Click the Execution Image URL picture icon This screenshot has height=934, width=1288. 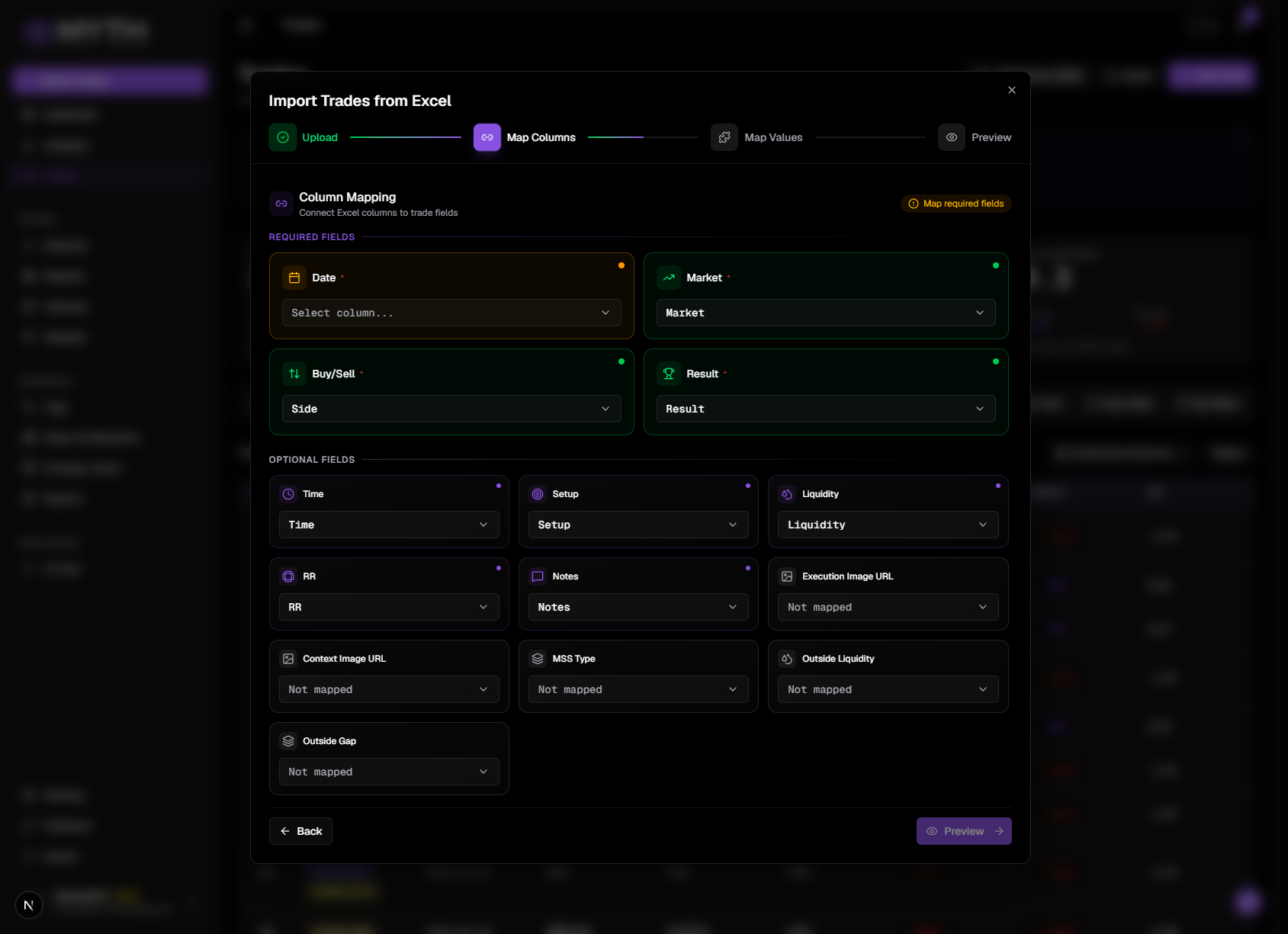pos(787,576)
